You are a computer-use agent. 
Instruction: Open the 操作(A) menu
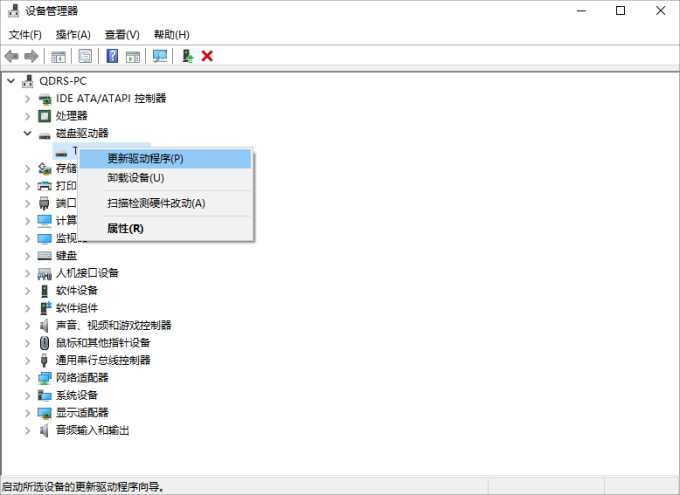[x=73, y=35]
